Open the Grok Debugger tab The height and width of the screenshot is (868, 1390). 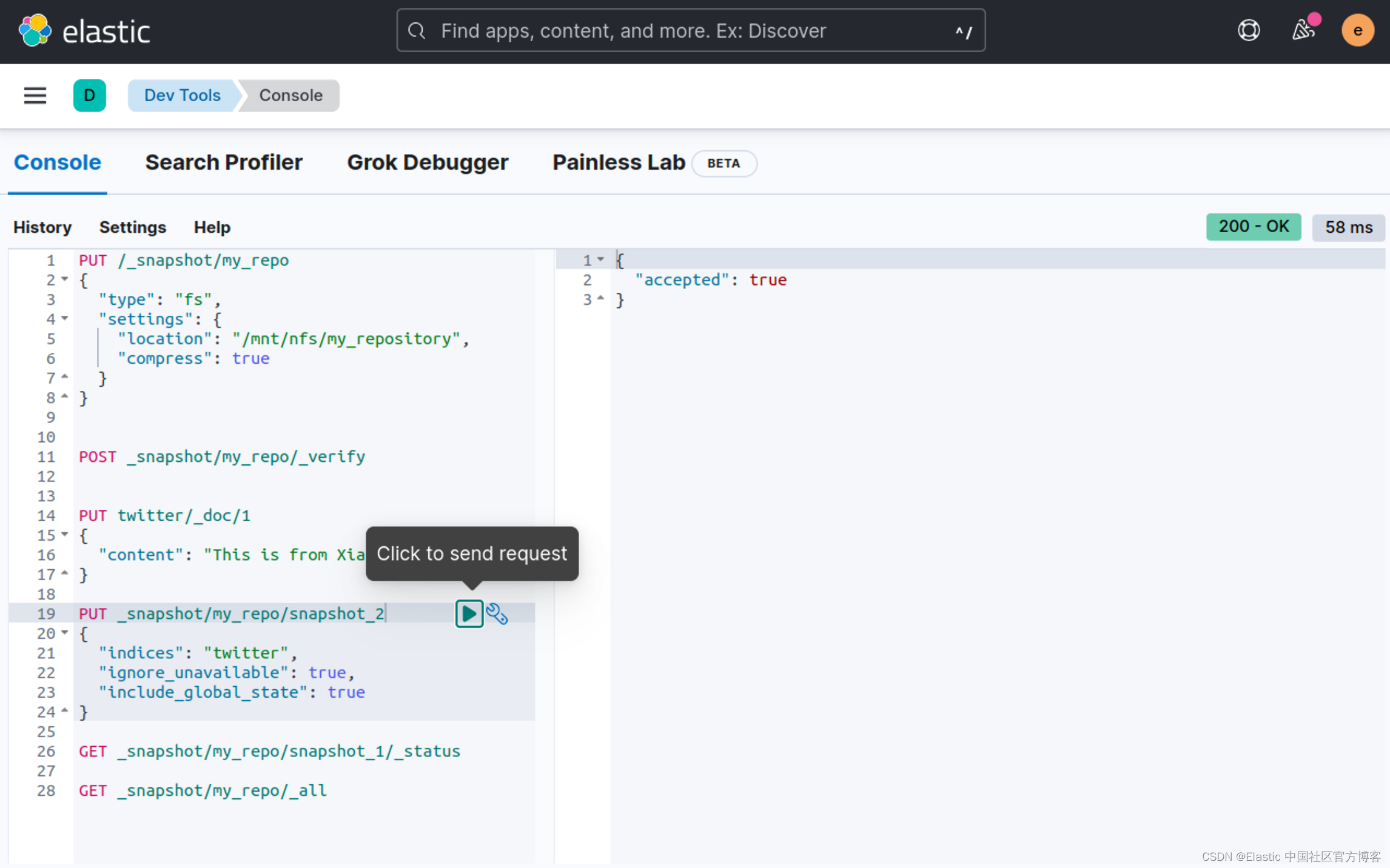point(428,162)
